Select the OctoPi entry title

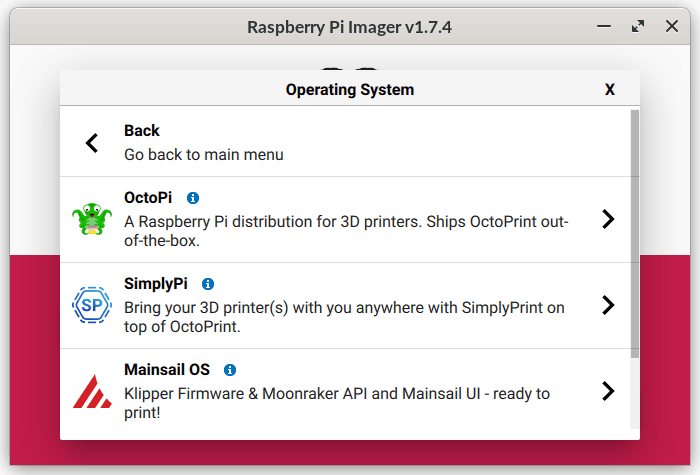click(148, 198)
